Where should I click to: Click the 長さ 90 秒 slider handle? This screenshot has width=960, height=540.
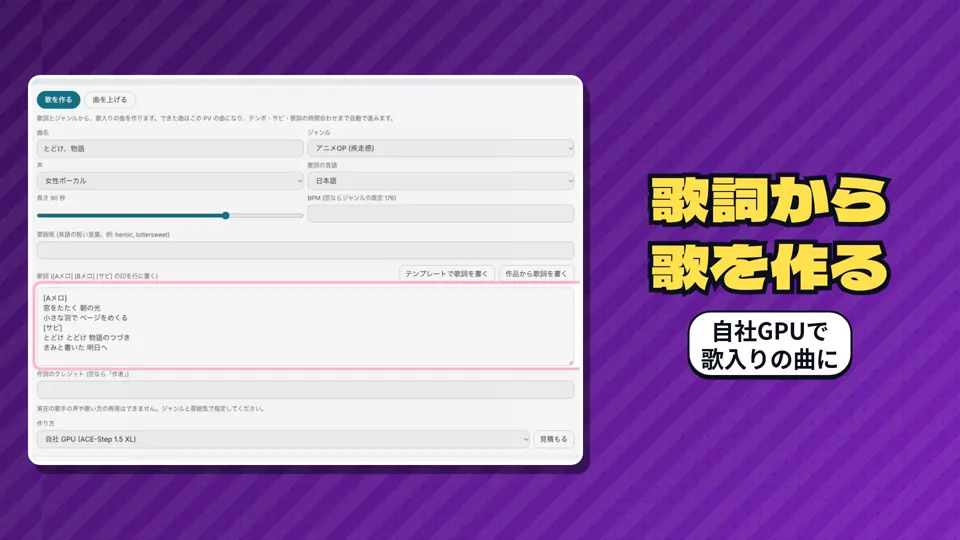point(226,216)
